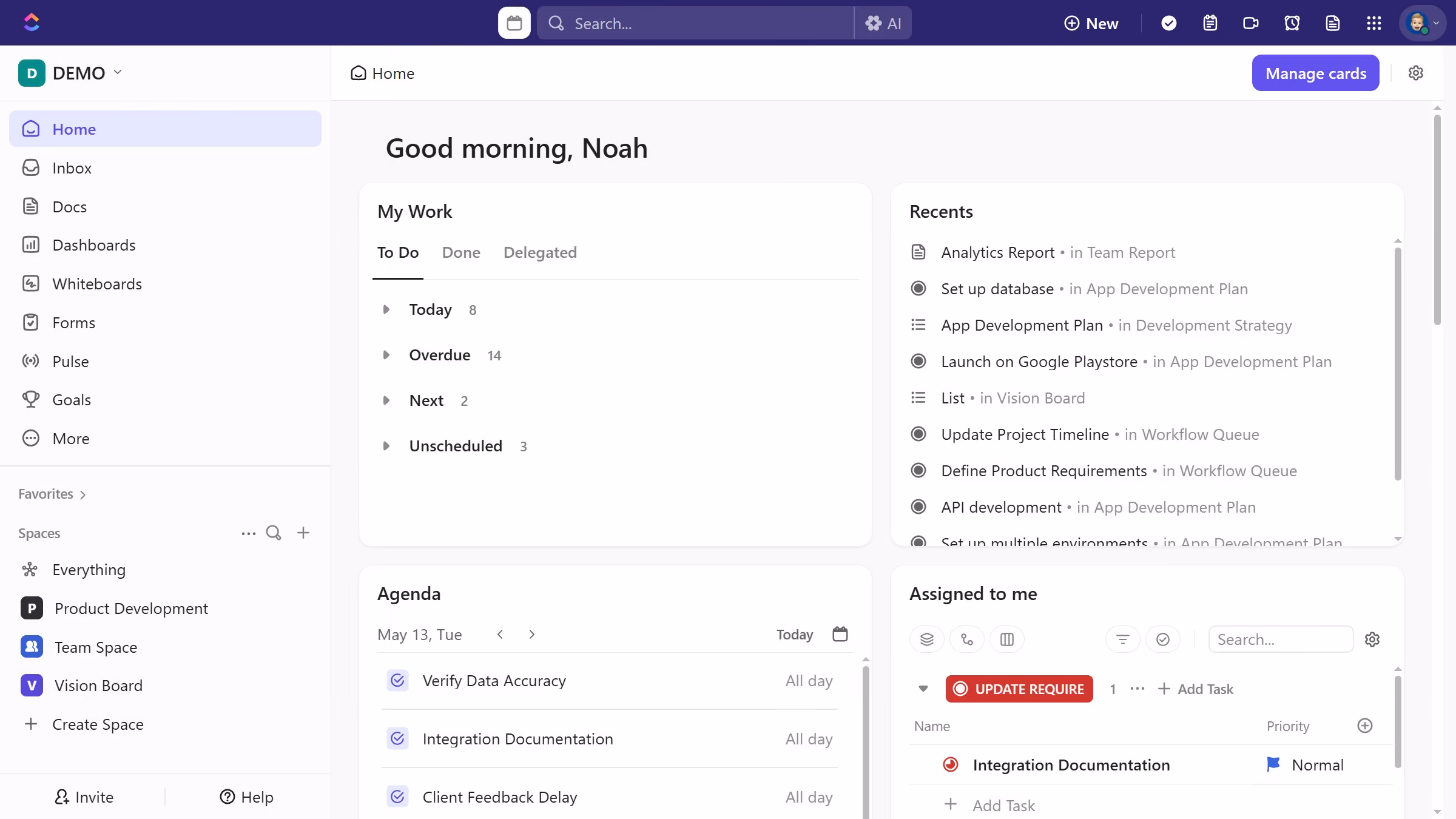Viewport: 1456px width, 819px height.
Task: Click the New button
Action: pyautogui.click(x=1091, y=23)
